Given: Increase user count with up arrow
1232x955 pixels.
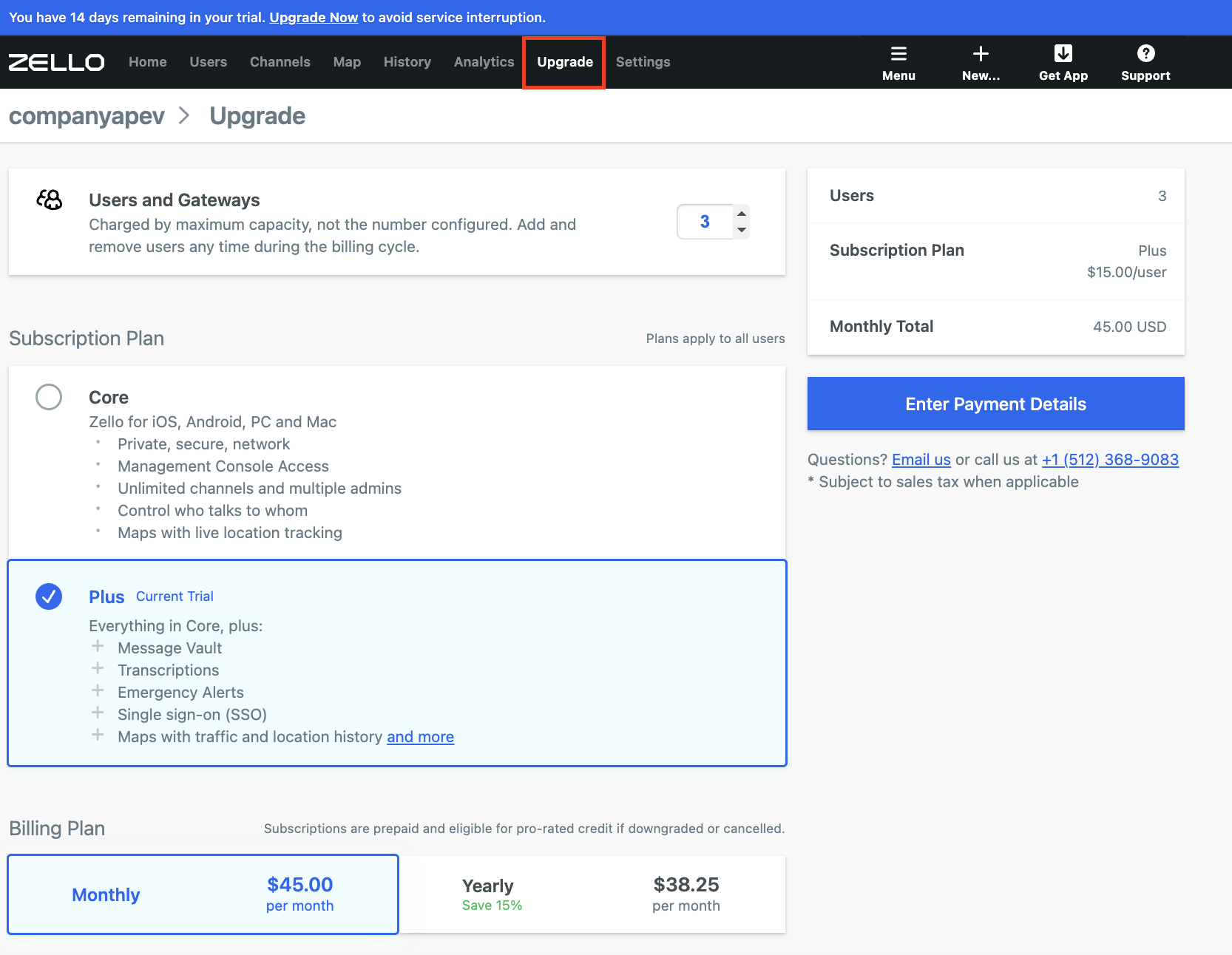Looking at the screenshot, I should [742, 214].
